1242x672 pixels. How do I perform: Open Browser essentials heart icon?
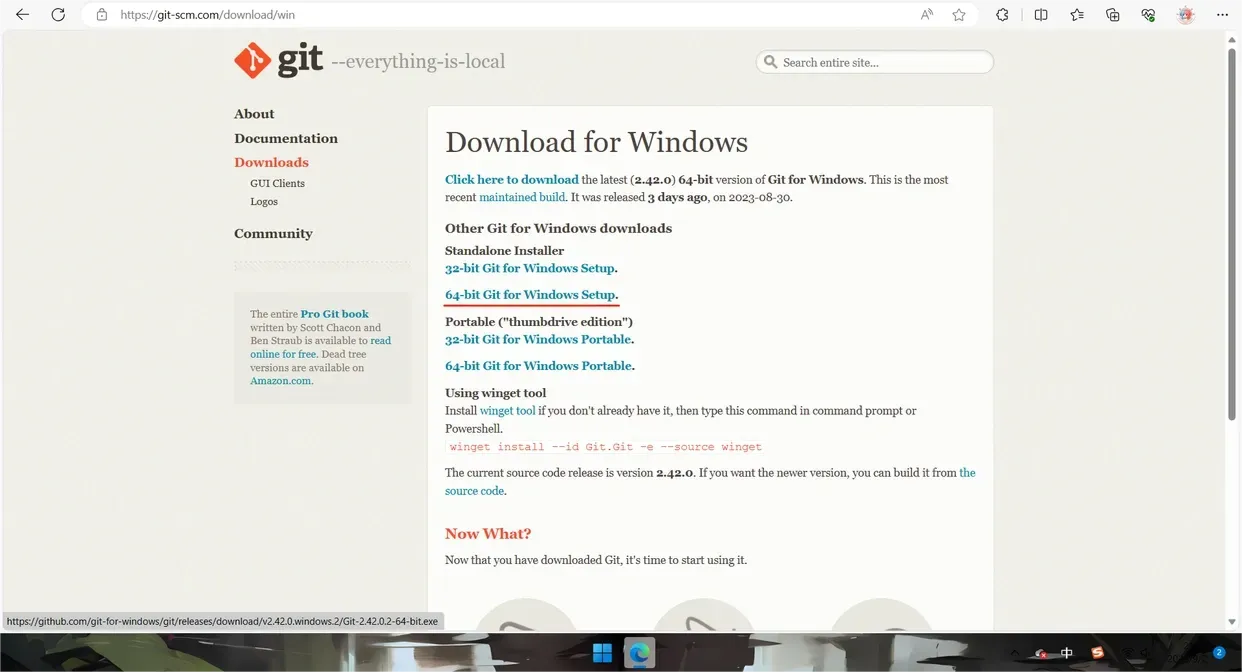point(1148,15)
